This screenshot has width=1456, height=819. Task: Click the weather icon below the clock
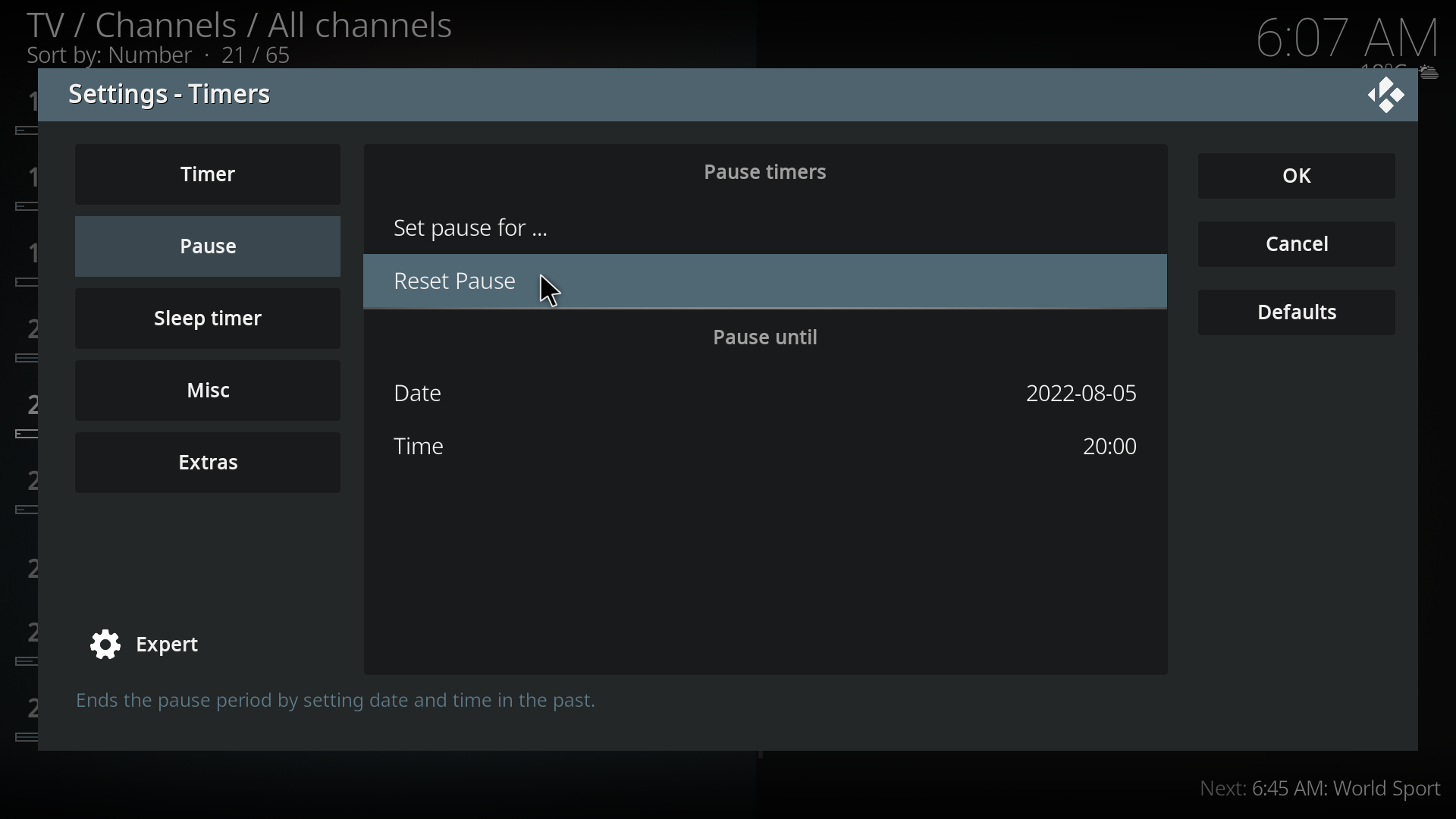[x=1429, y=73]
